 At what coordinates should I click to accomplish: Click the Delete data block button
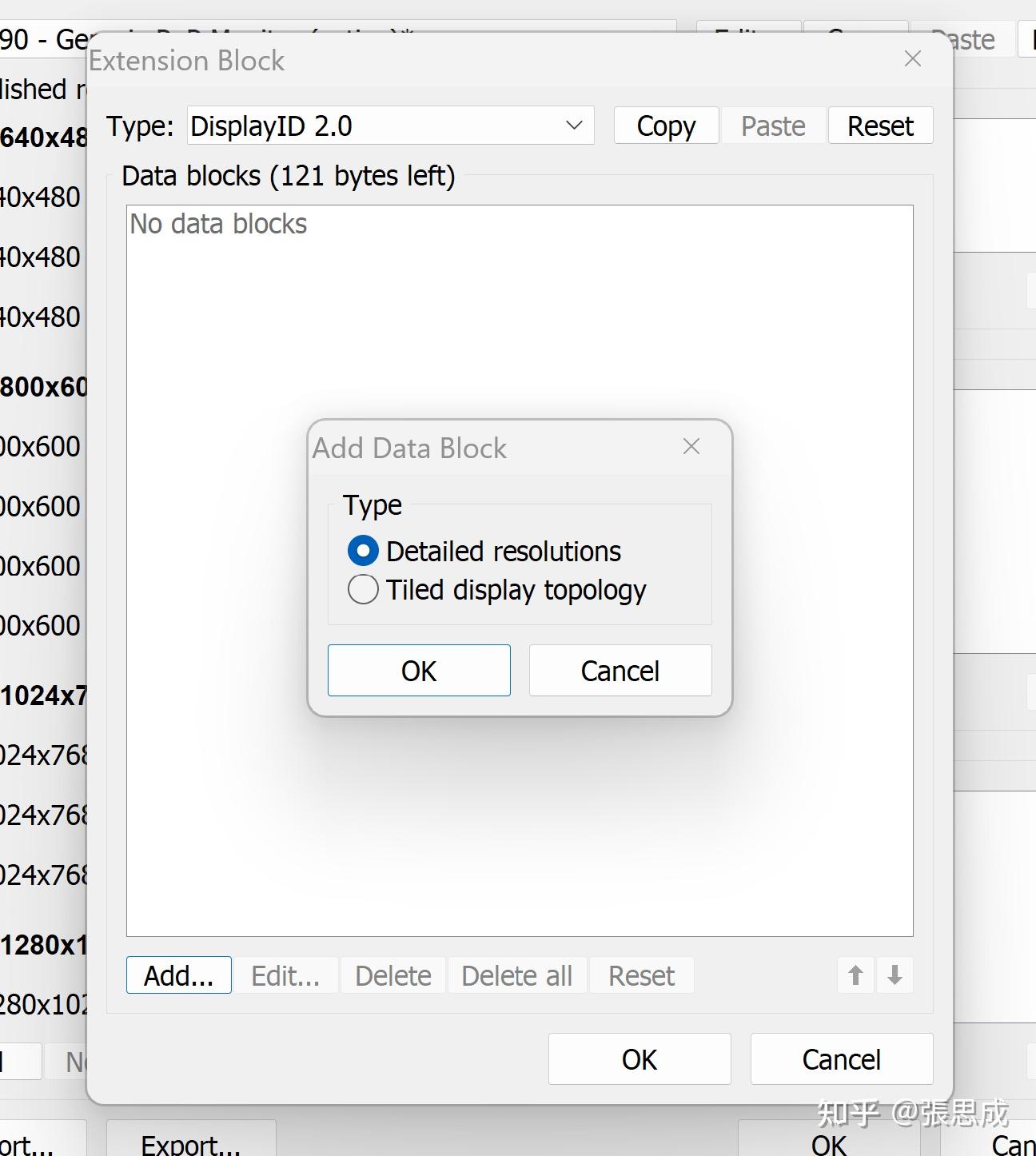click(x=393, y=975)
